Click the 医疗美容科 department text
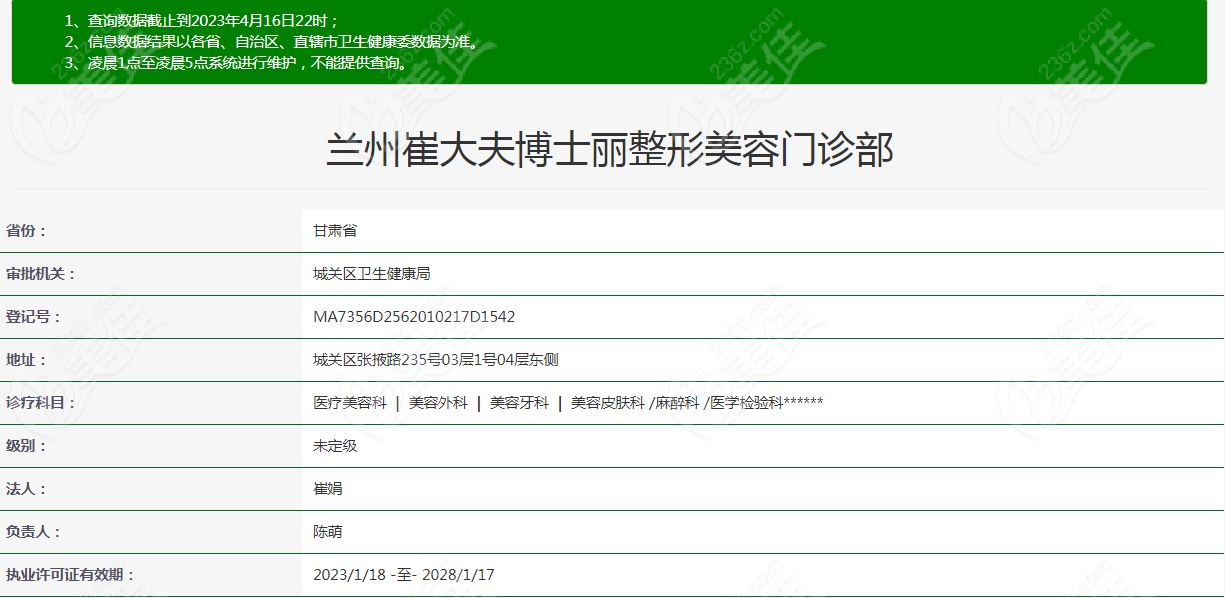The width and height of the screenshot is (1225, 598). [350, 403]
